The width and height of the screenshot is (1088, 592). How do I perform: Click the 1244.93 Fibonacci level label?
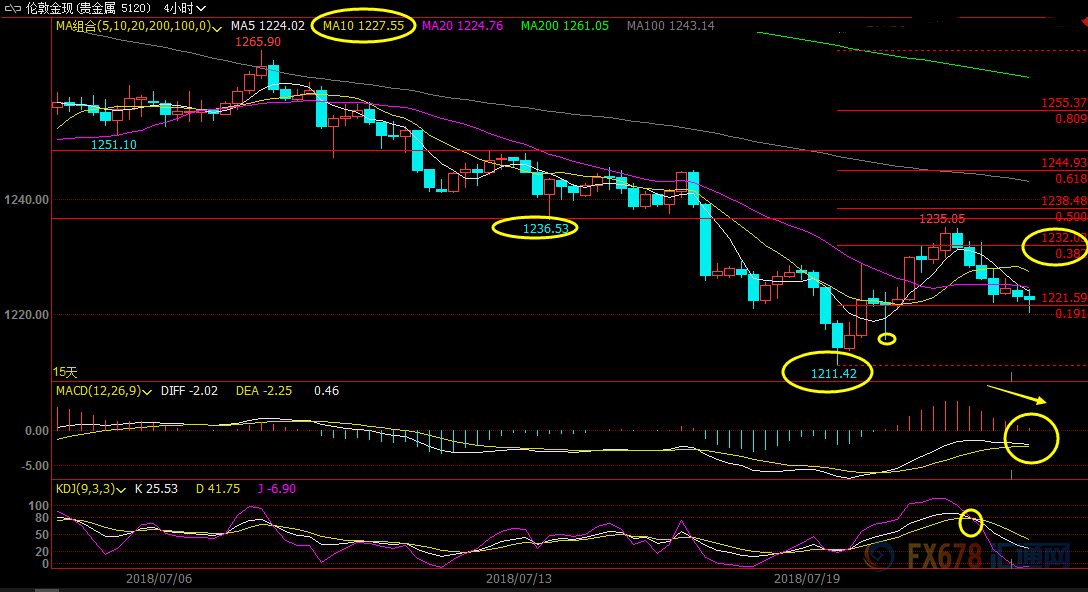[1064, 162]
